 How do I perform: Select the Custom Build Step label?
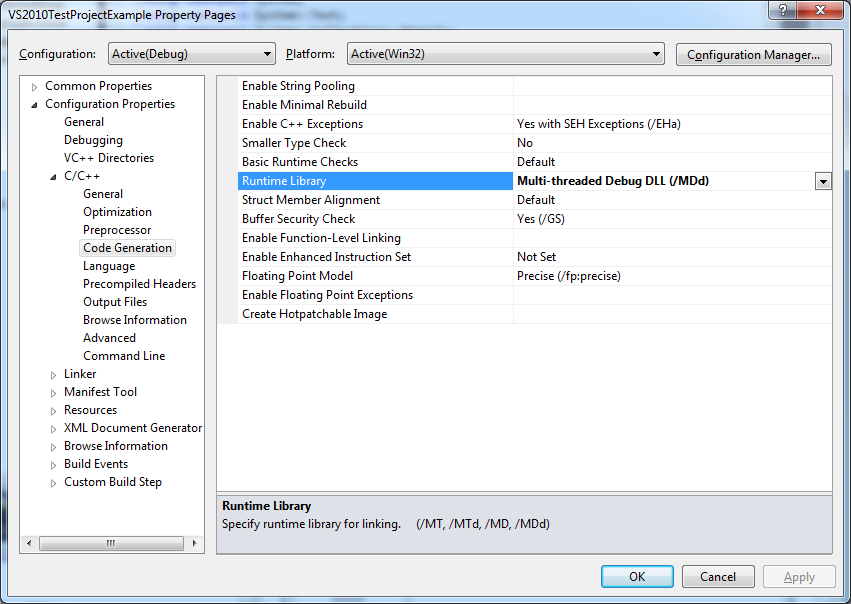click(x=112, y=482)
